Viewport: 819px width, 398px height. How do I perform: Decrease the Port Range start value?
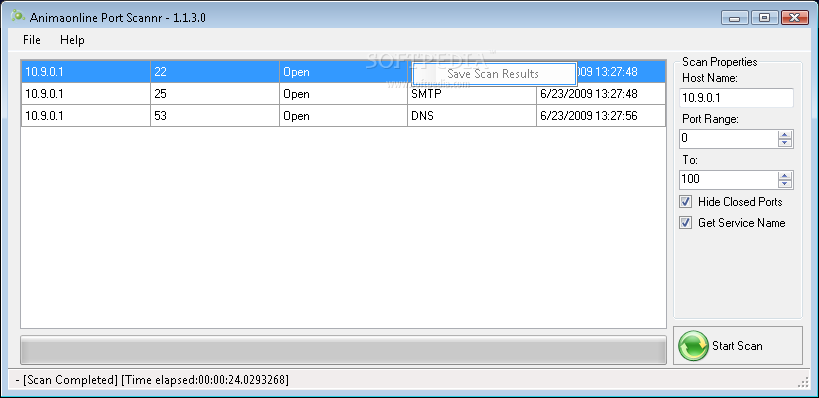pos(785,143)
